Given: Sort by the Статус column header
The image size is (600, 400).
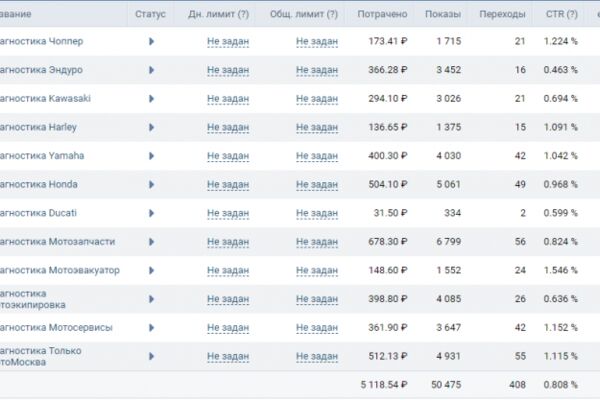Looking at the screenshot, I should pos(150,14).
